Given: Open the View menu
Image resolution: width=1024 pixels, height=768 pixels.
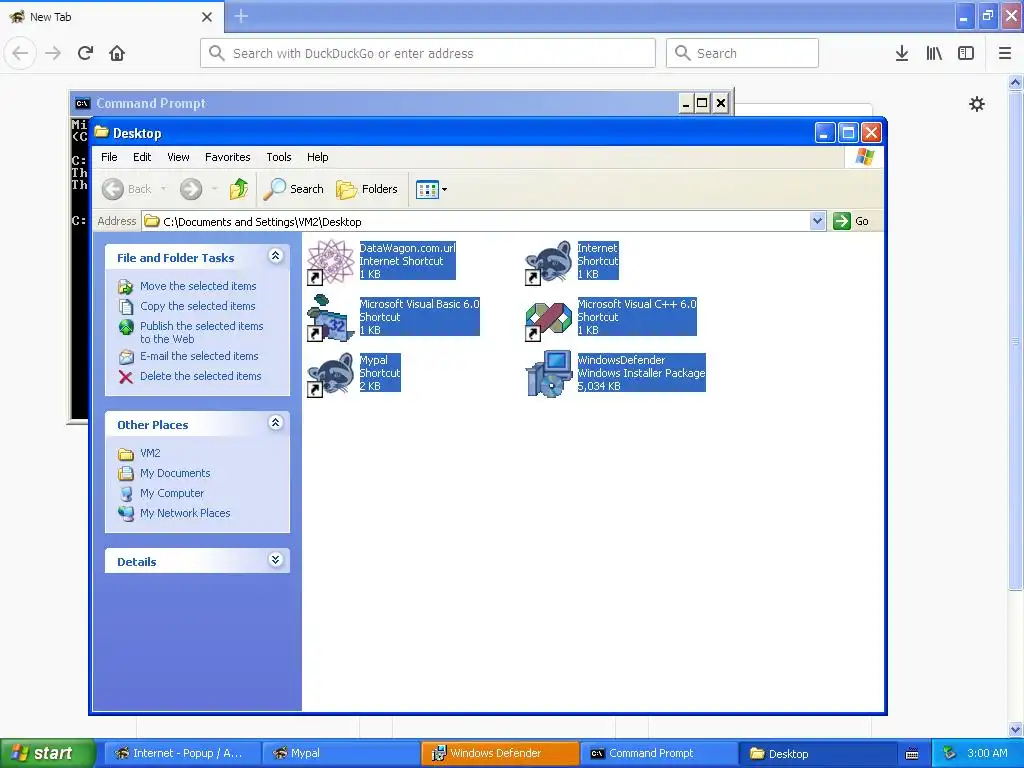Looking at the screenshot, I should pyautogui.click(x=178, y=157).
